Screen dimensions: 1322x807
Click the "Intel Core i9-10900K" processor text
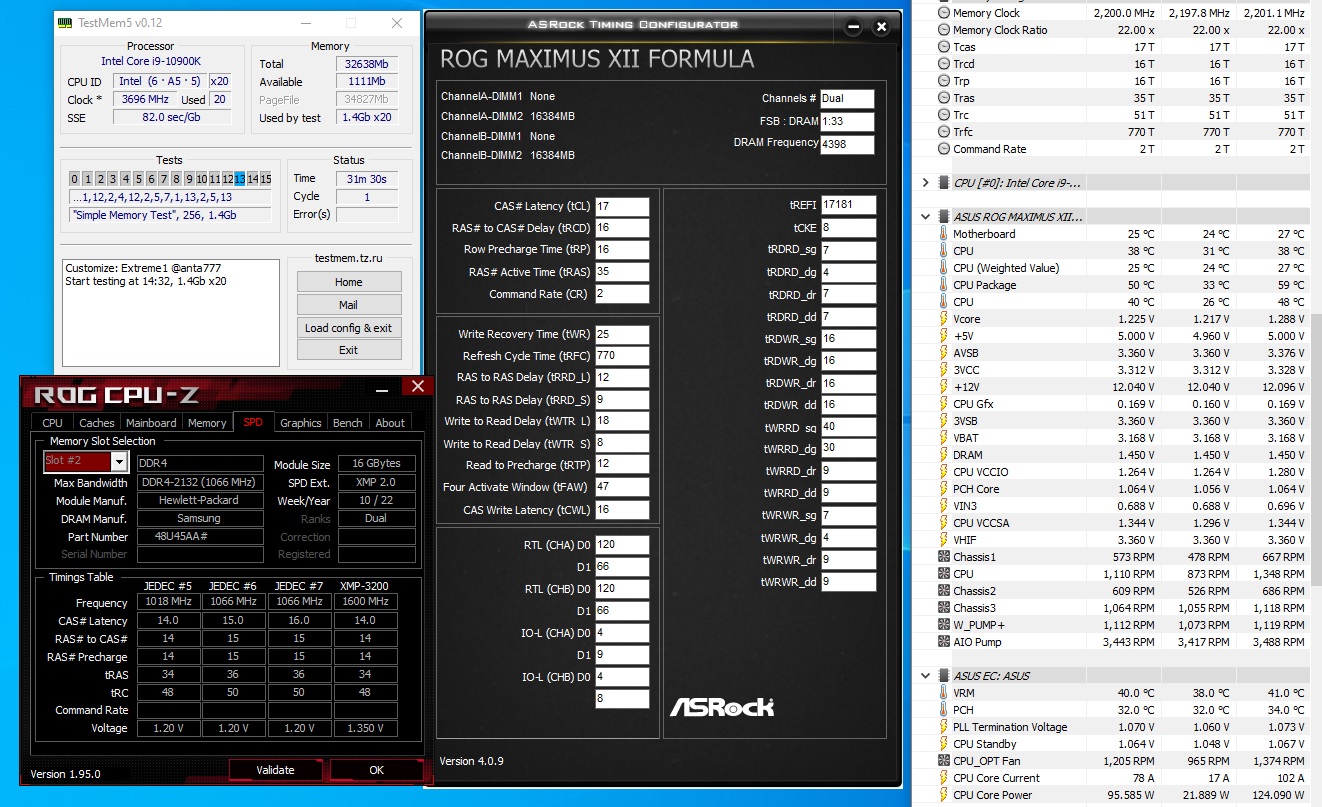150,62
